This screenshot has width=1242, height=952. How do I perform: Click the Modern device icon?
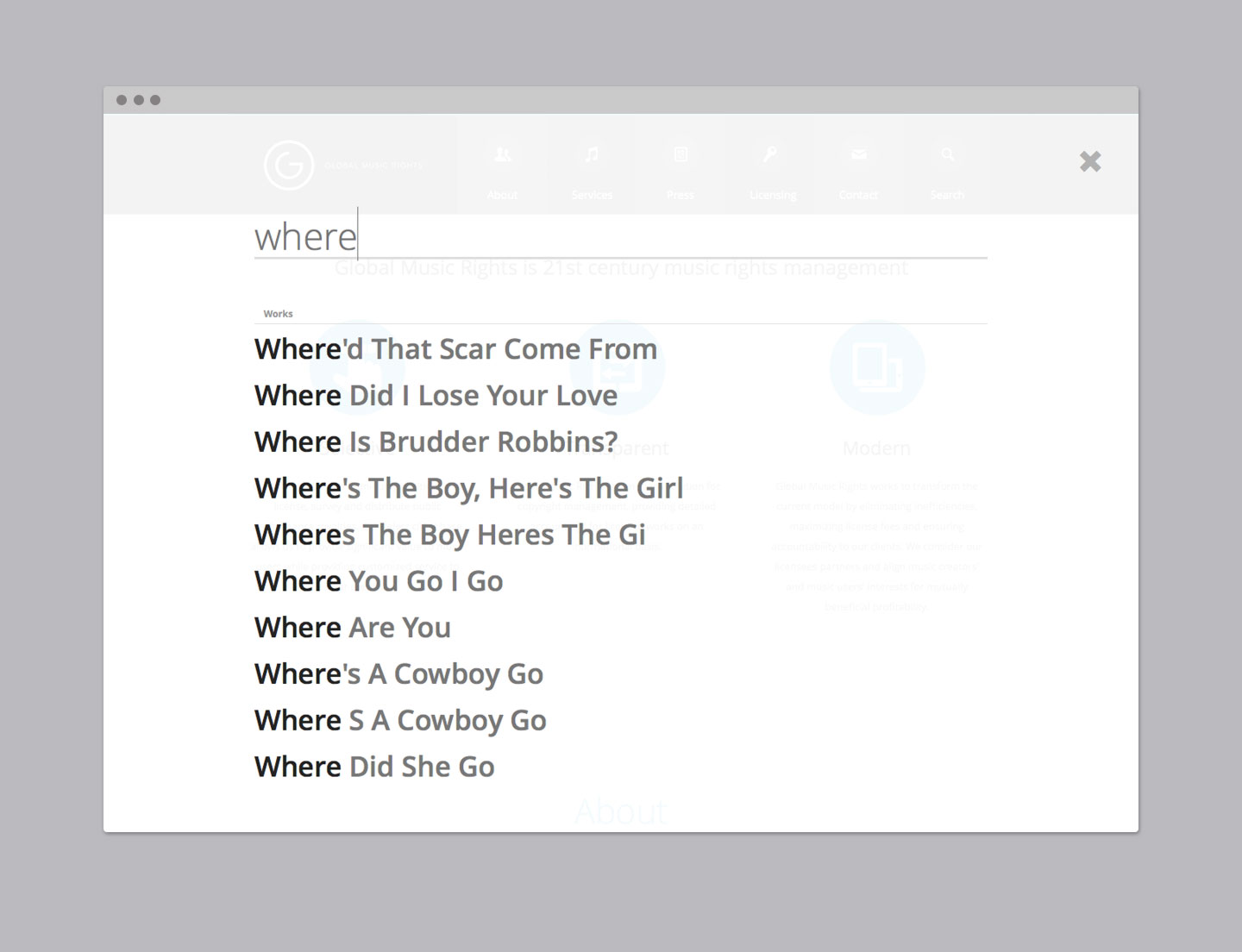click(876, 368)
